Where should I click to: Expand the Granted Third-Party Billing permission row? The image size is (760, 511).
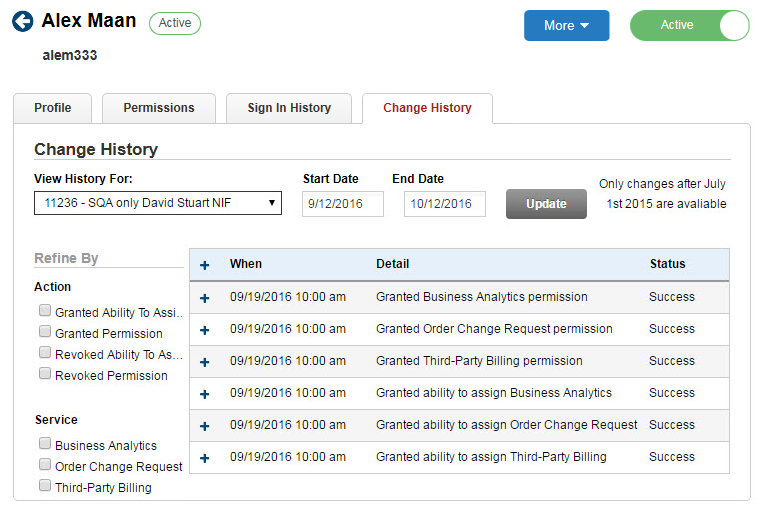tap(205, 362)
